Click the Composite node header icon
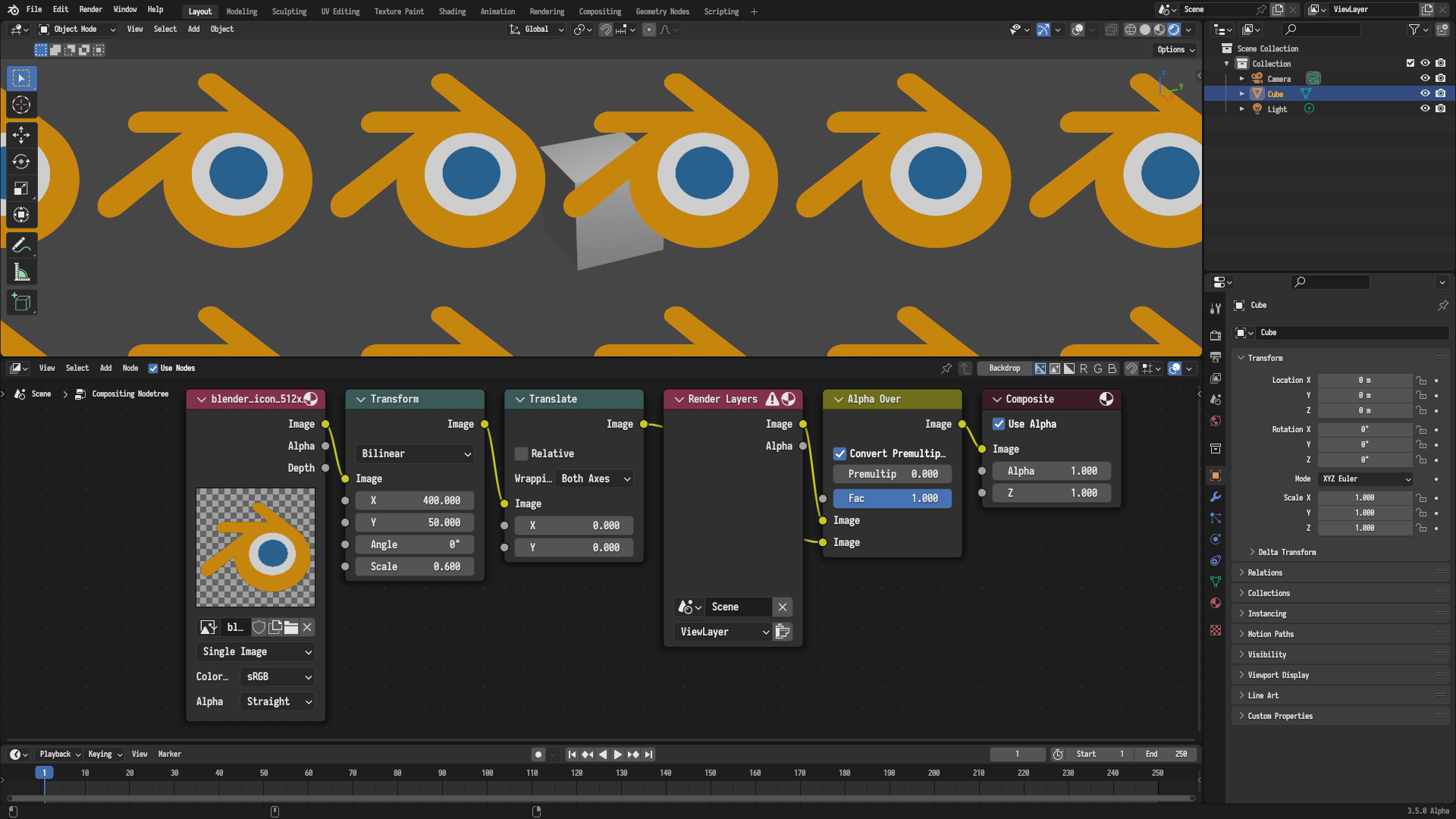The width and height of the screenshot is (1456, 819). 1107,399
